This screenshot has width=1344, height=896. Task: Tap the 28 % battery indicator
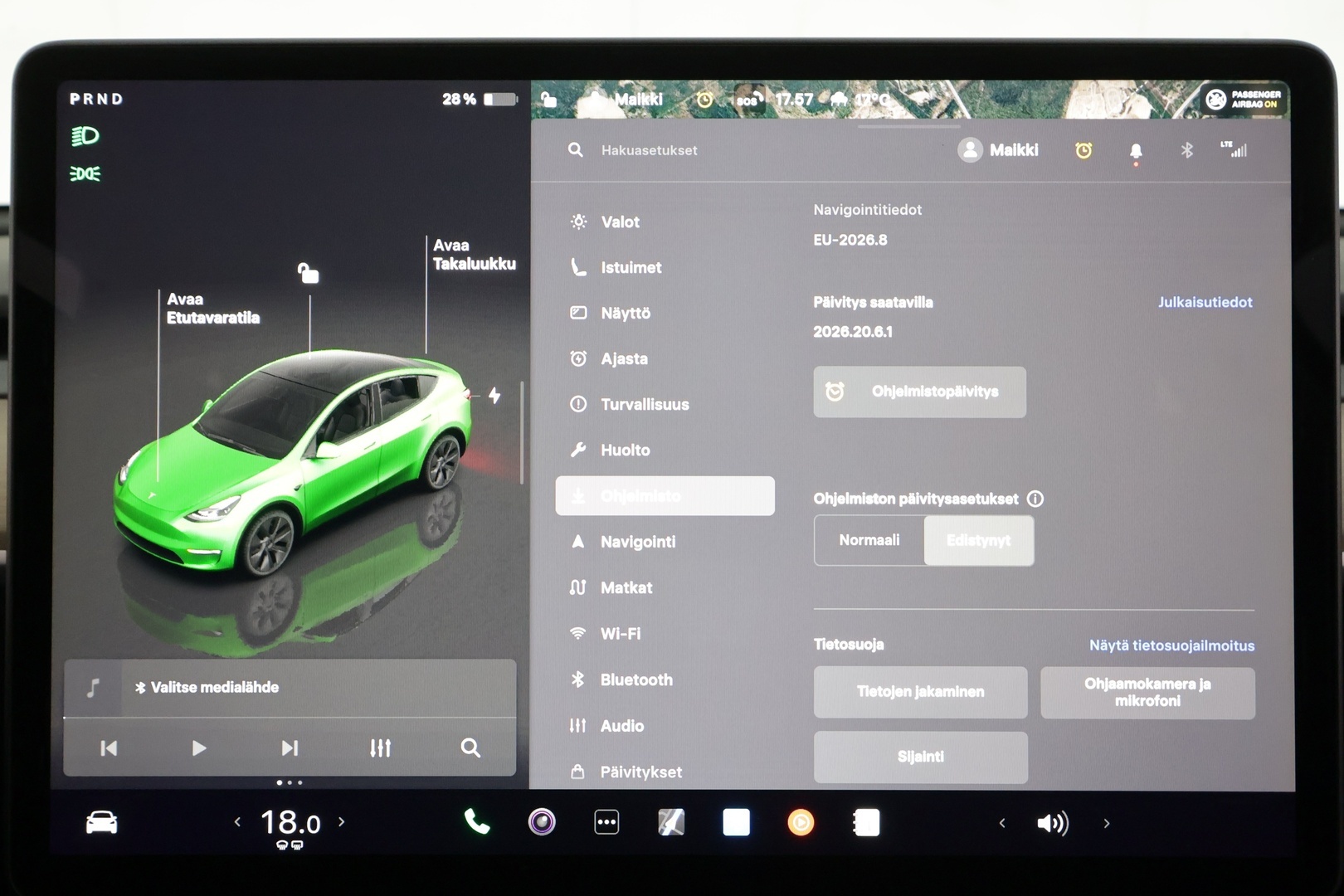point(479,99)
